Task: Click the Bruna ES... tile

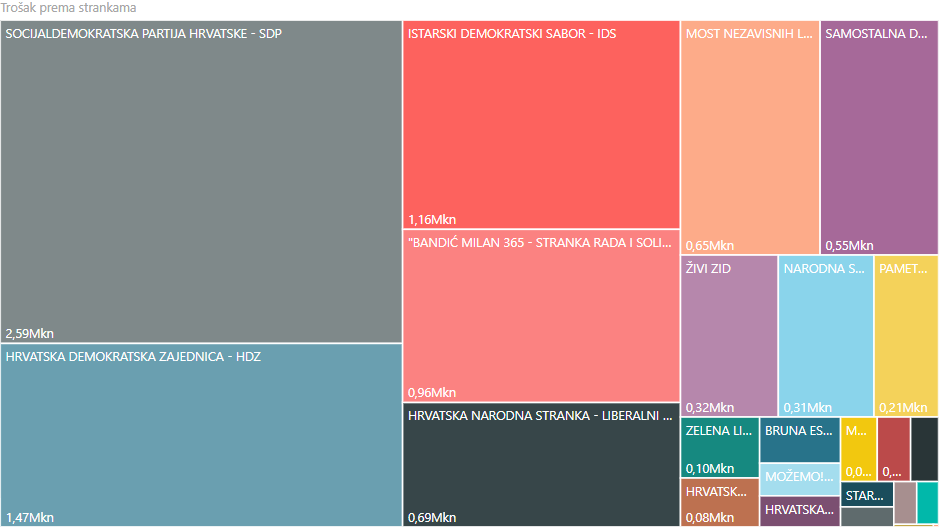Action: 800,440
